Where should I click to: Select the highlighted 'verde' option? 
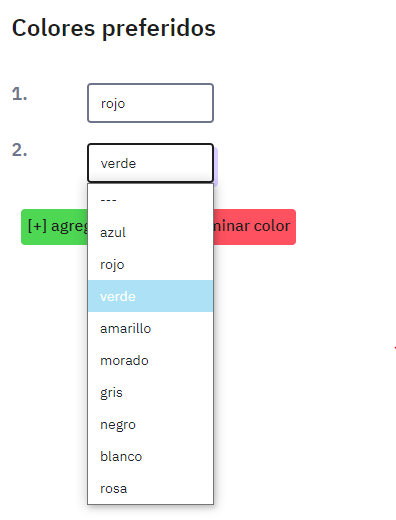tap(150, 296)
